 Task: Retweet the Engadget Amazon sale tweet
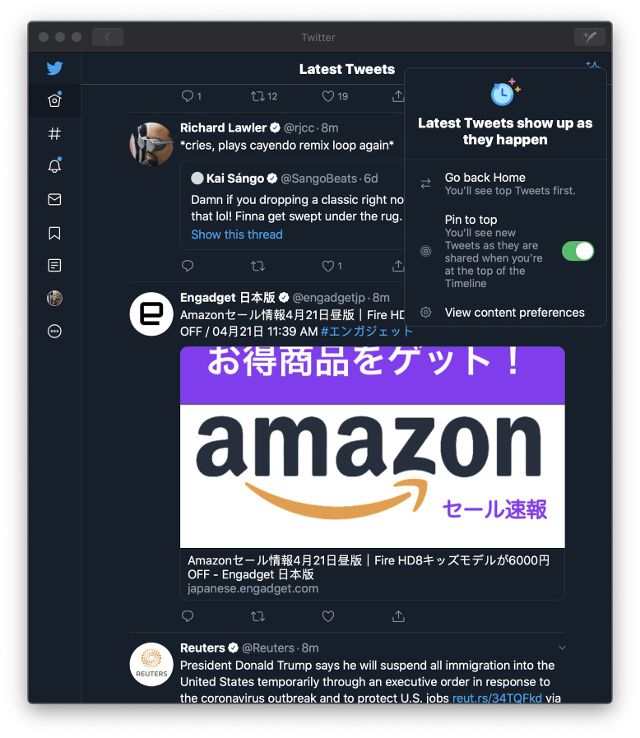pos(257,616)
